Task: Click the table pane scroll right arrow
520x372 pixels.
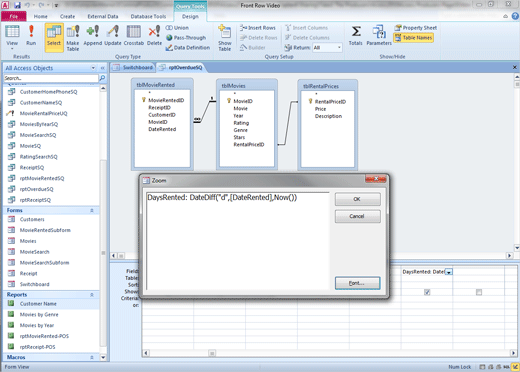Action: pos(510,256)
